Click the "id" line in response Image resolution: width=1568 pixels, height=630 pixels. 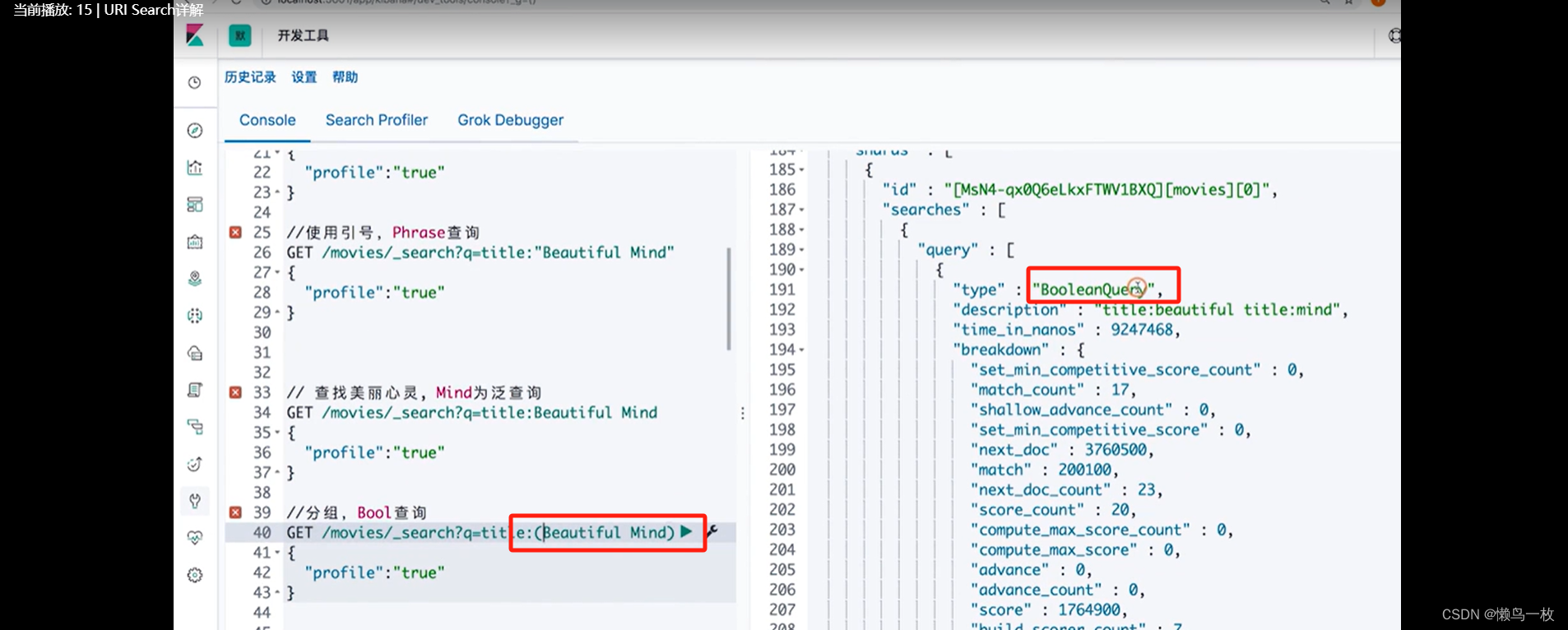1079,190
